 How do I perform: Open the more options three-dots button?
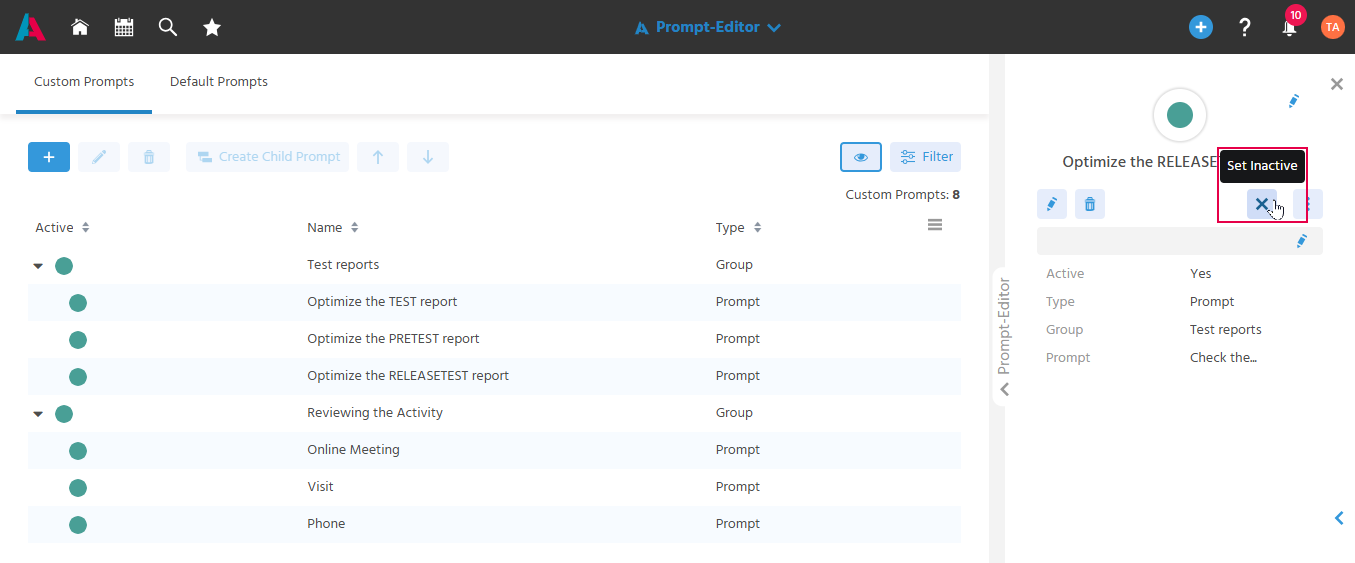pos(1308,204)
